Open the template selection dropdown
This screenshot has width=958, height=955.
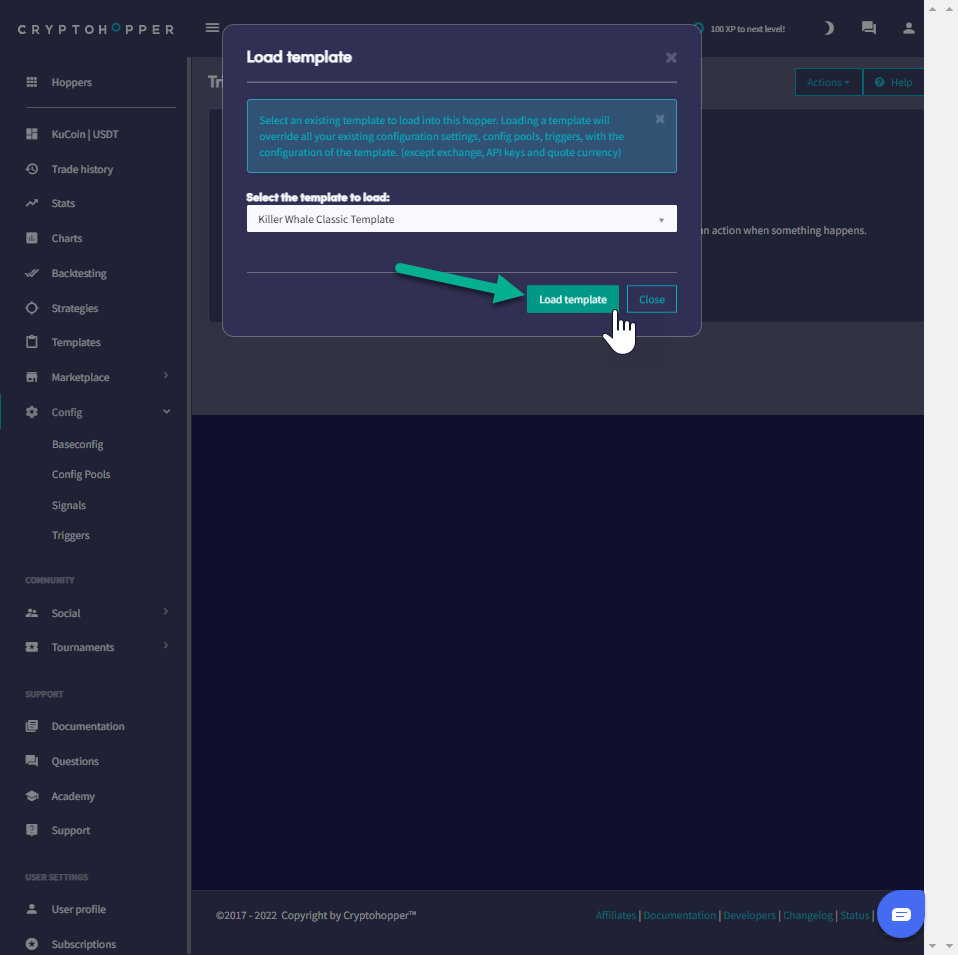(x=461, y=219)
